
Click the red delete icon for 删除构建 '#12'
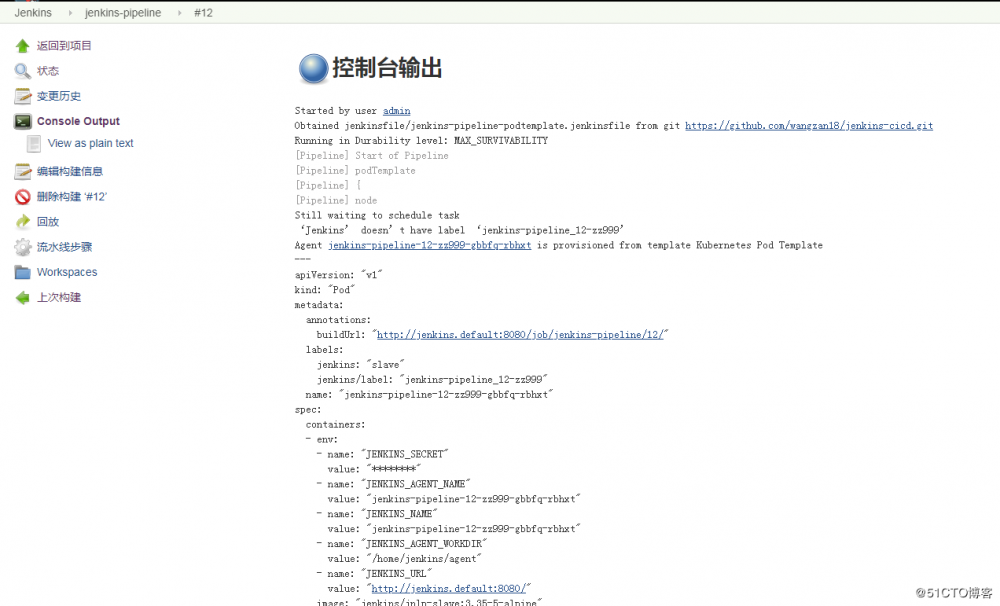(23, 196)
